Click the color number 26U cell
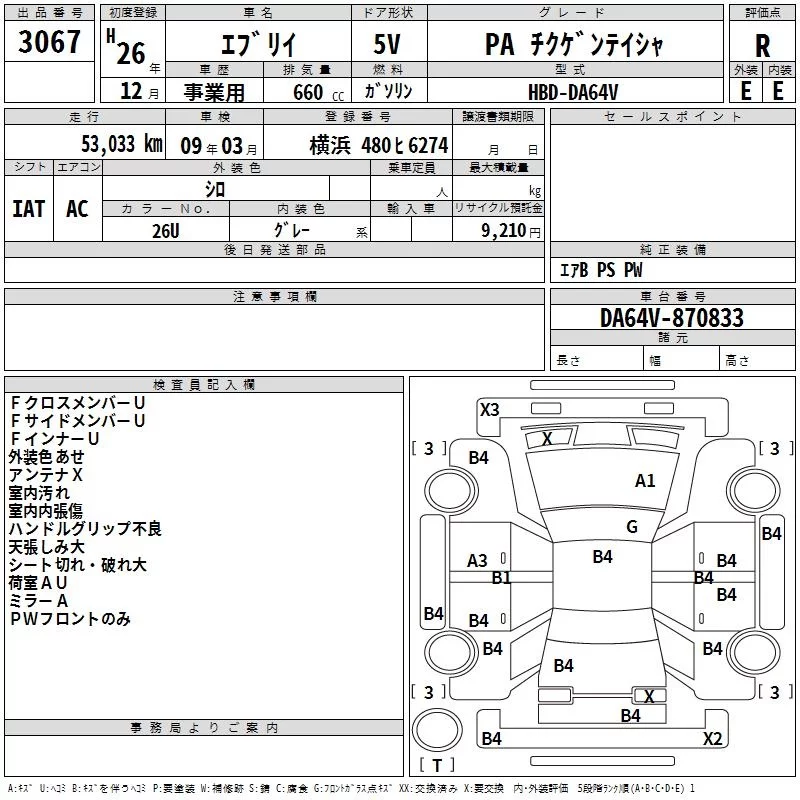Screen dimensions: 800x800 (166, 229)
